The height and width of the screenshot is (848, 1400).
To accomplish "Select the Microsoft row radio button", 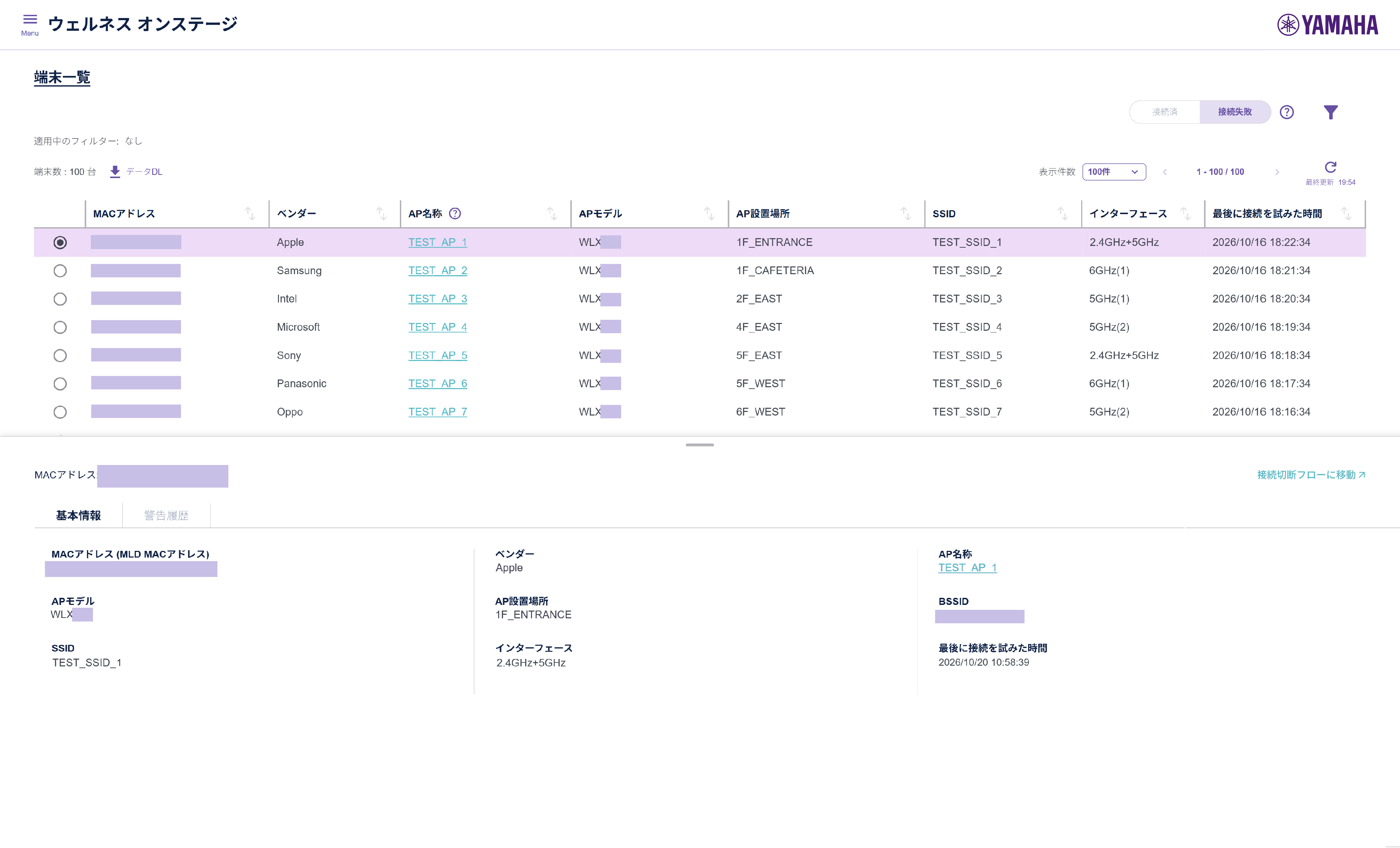I will (x=60, y=328).
